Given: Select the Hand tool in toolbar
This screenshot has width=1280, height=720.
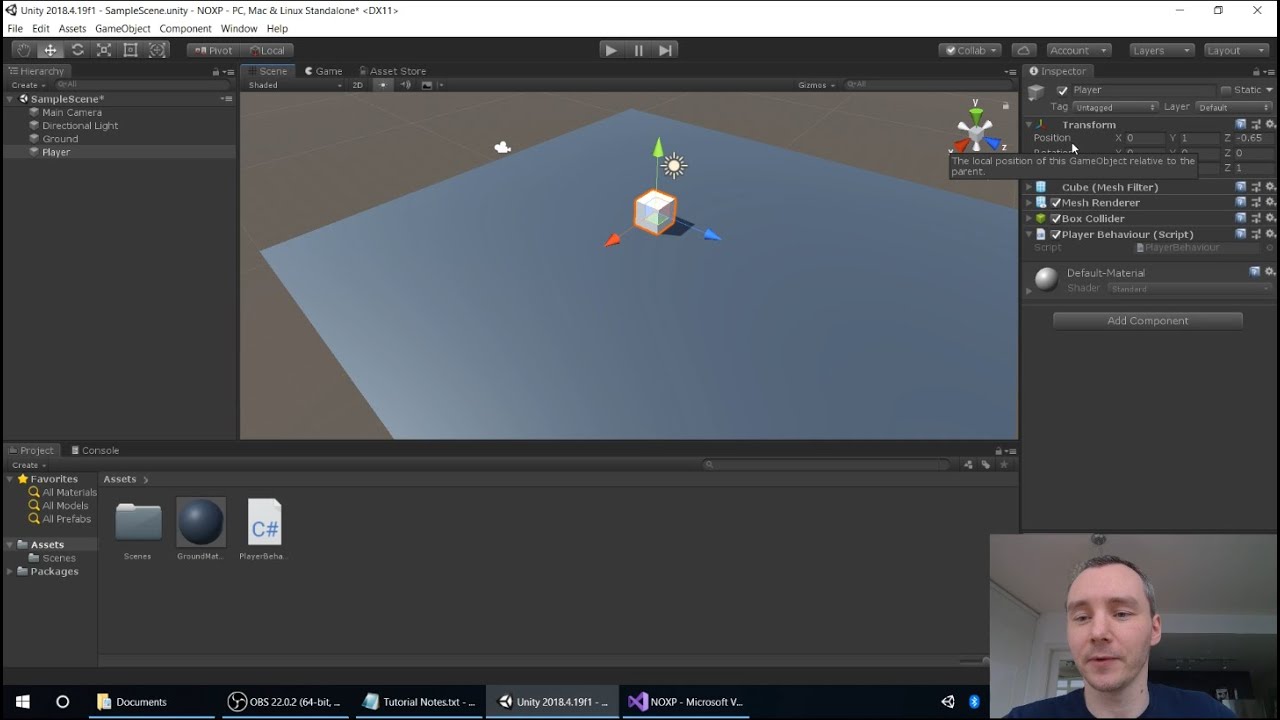Looking at the screenshot, I should [x=23, y=50].
